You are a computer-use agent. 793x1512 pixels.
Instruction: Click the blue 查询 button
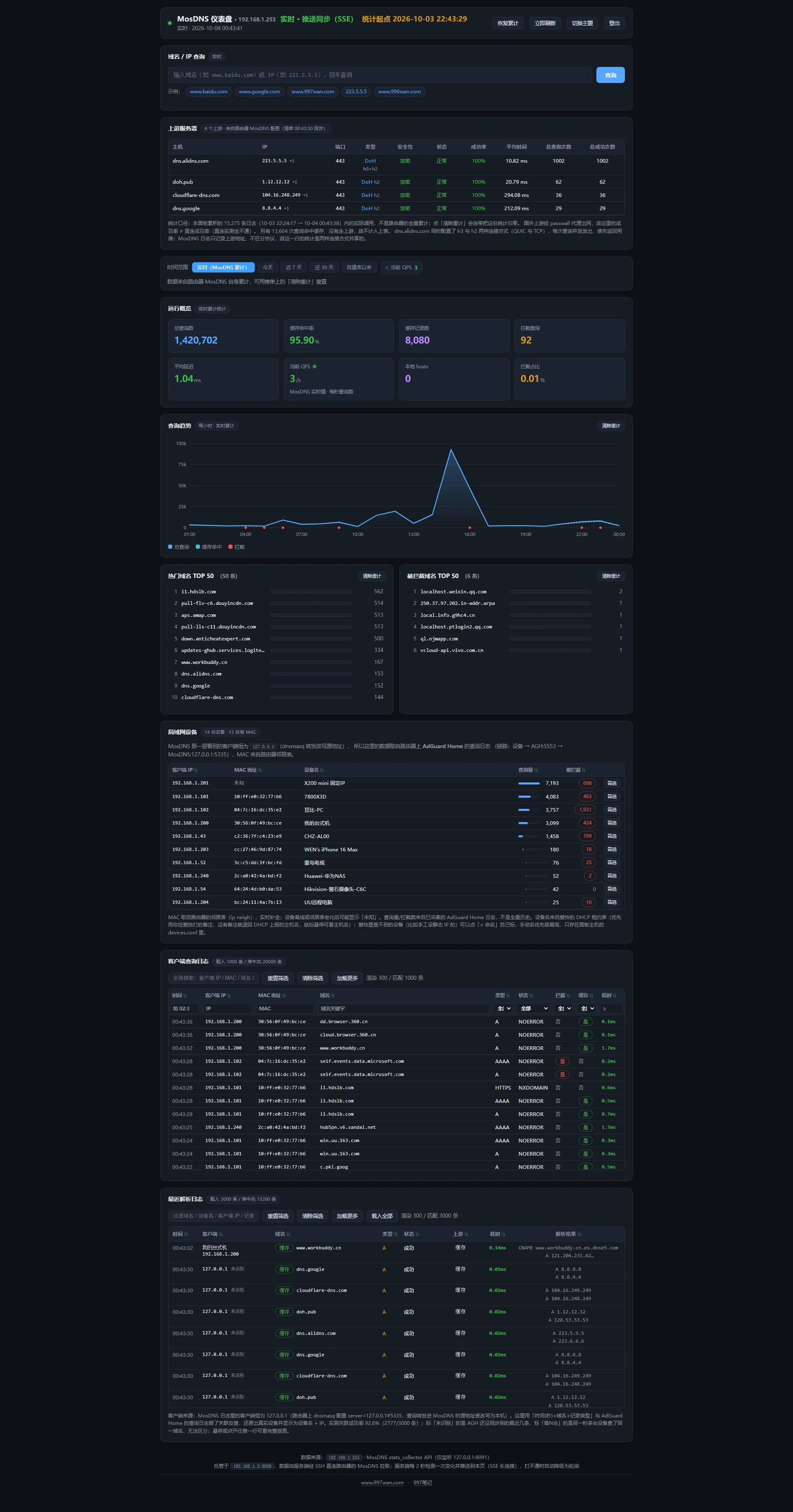610,75
